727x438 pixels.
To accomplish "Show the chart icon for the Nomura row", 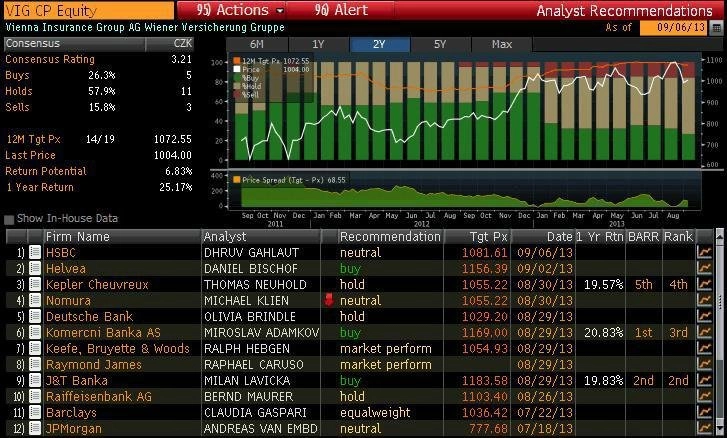I will coord(704,300).
